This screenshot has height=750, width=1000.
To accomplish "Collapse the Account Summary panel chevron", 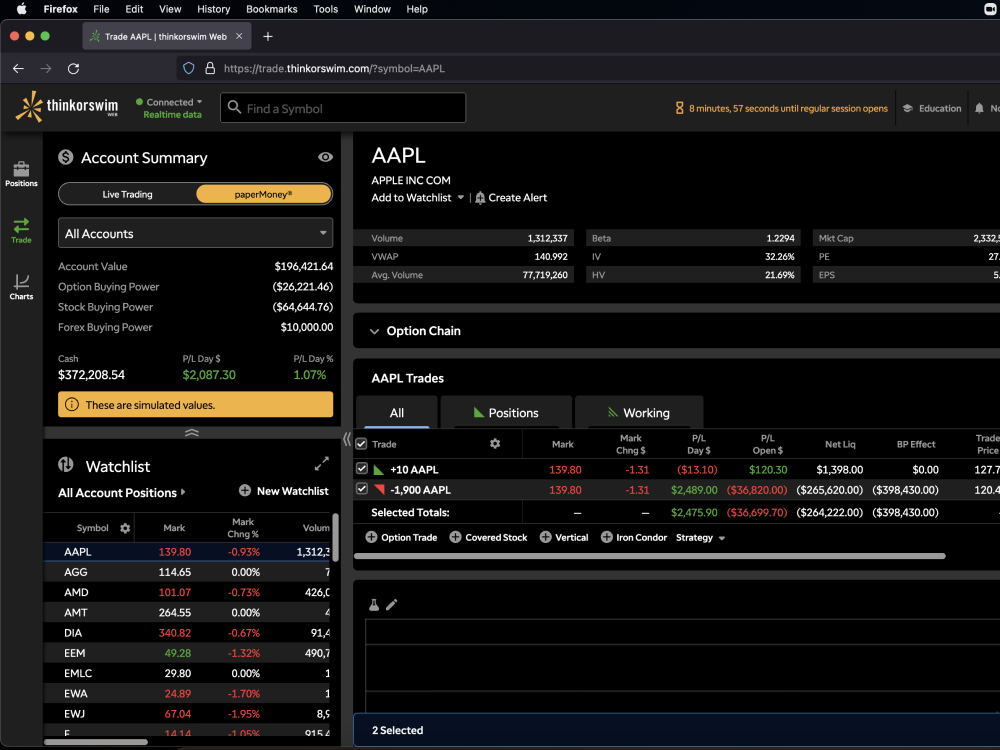I will [x=191, y=432].
